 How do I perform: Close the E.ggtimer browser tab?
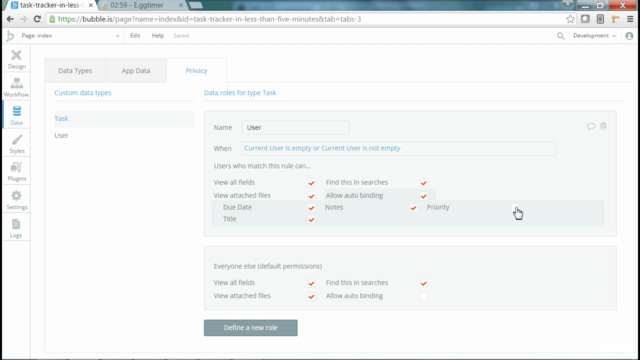[x=181, y=5]
